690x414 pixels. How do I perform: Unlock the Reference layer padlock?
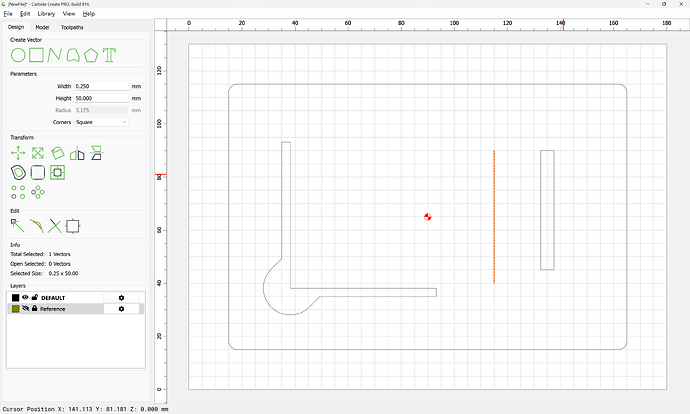point(35,309)
